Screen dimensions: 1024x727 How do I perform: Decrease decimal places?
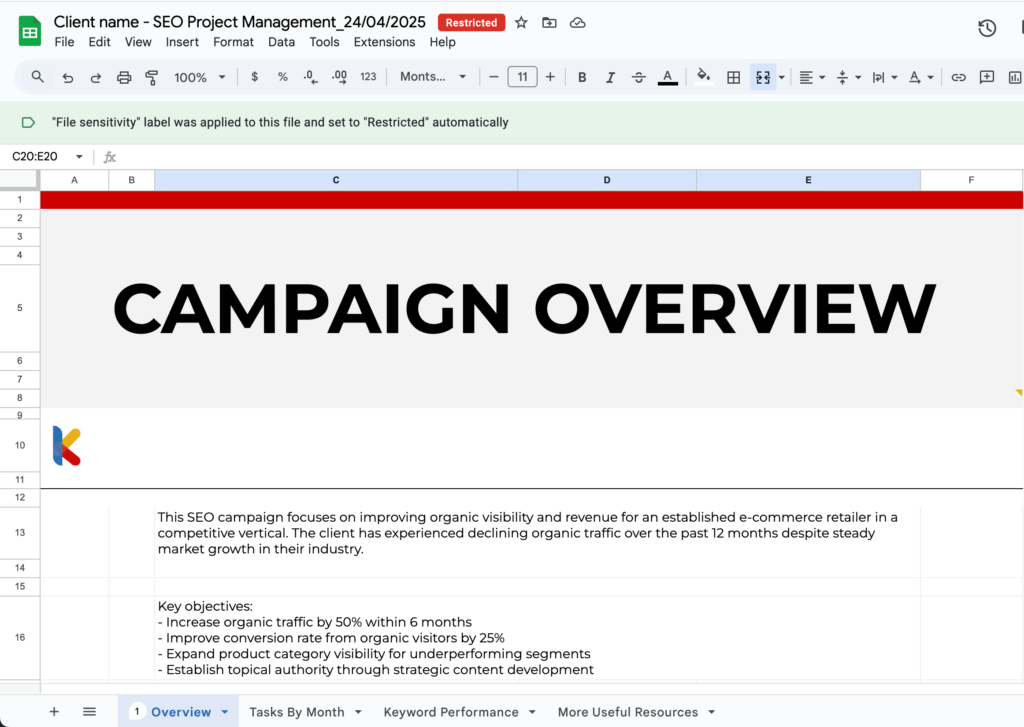click(310, 77)
